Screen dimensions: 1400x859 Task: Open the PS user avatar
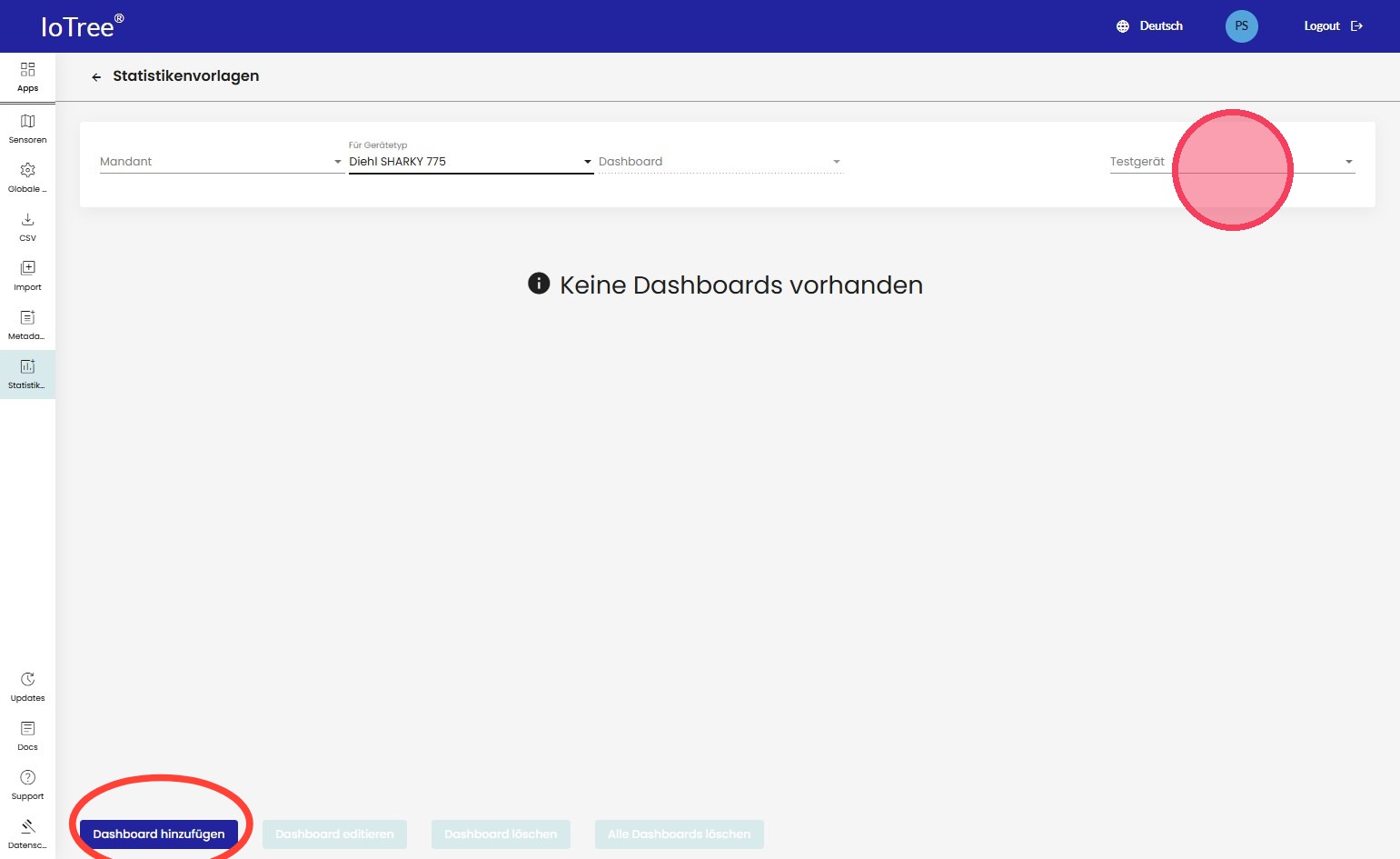click(x=1241, y=26)
